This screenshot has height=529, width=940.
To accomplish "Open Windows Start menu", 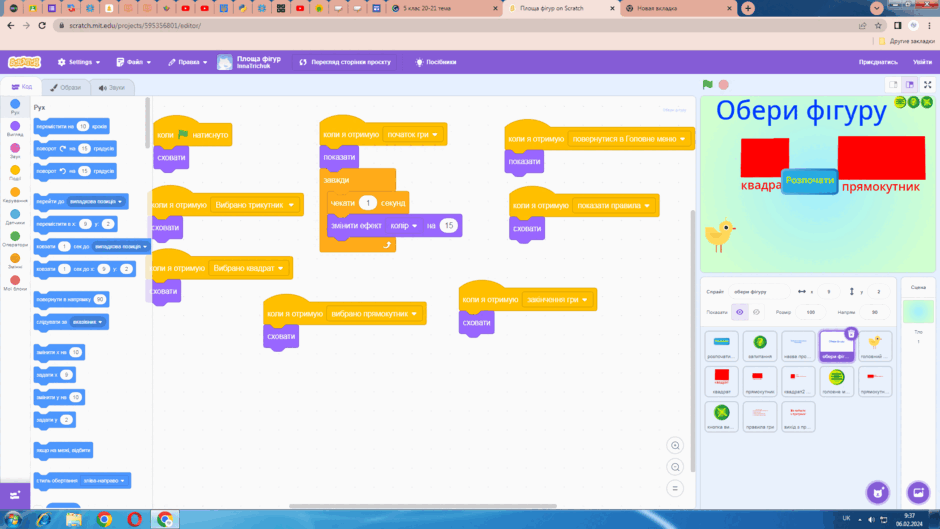I will click(13, 519).
